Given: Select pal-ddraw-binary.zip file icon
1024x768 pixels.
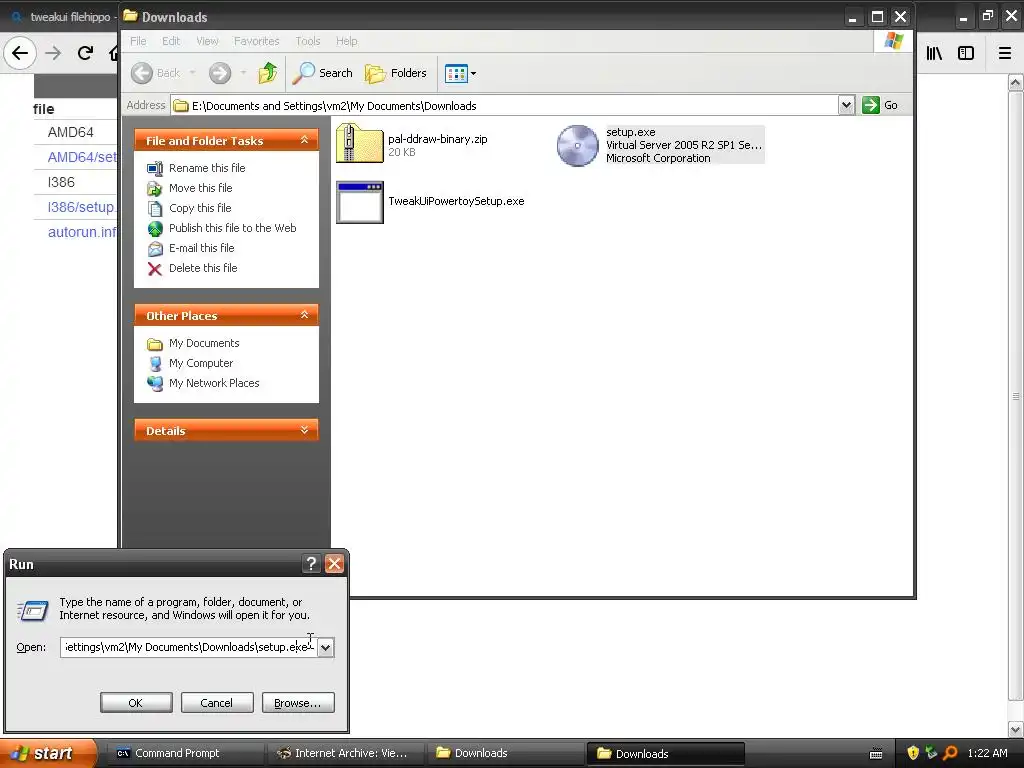Looking at the screenshot, I should (x=360, y=143).
